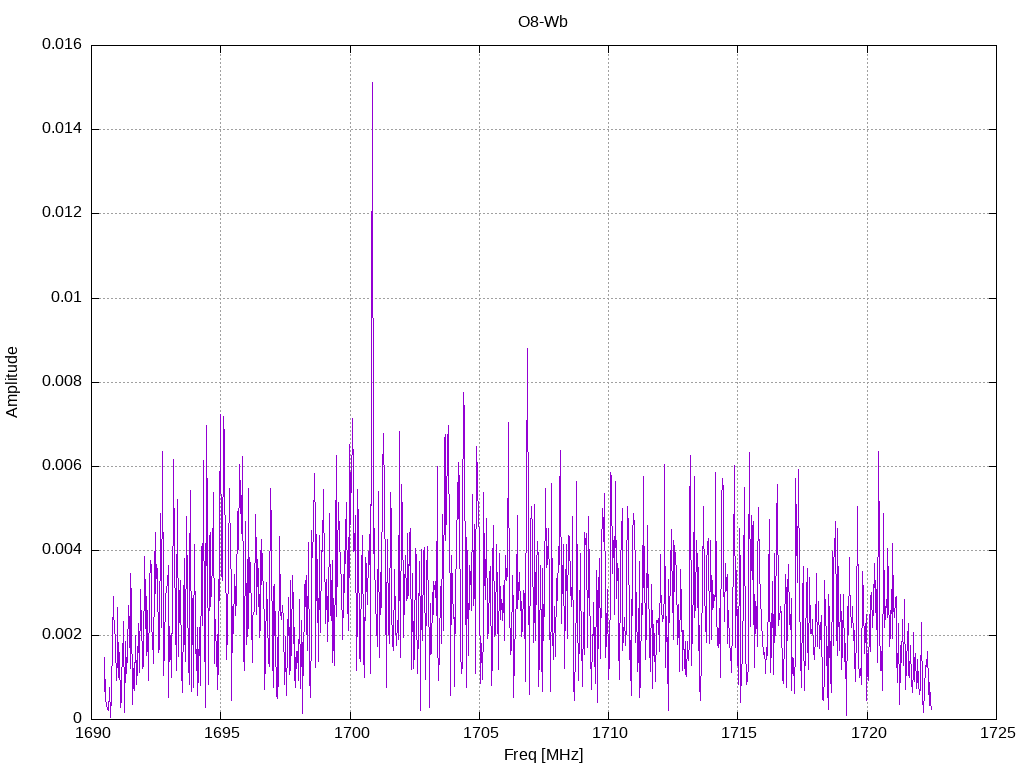Click the 1705 x-axis tick label
The width and height of the screenshot is (1024, 768).
click(480, 733)
